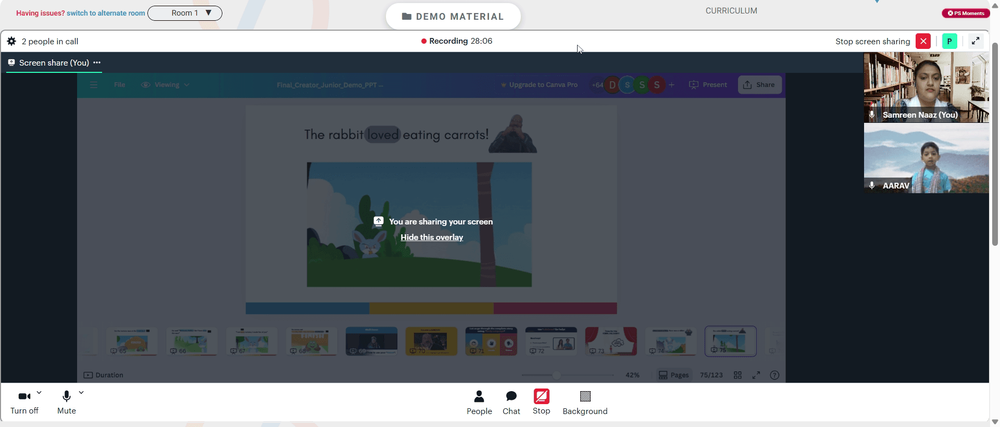Click Final_Creator_Junior_Demo_PPT title
Viewport: 1000px width, 427px height.
[330, 85]
